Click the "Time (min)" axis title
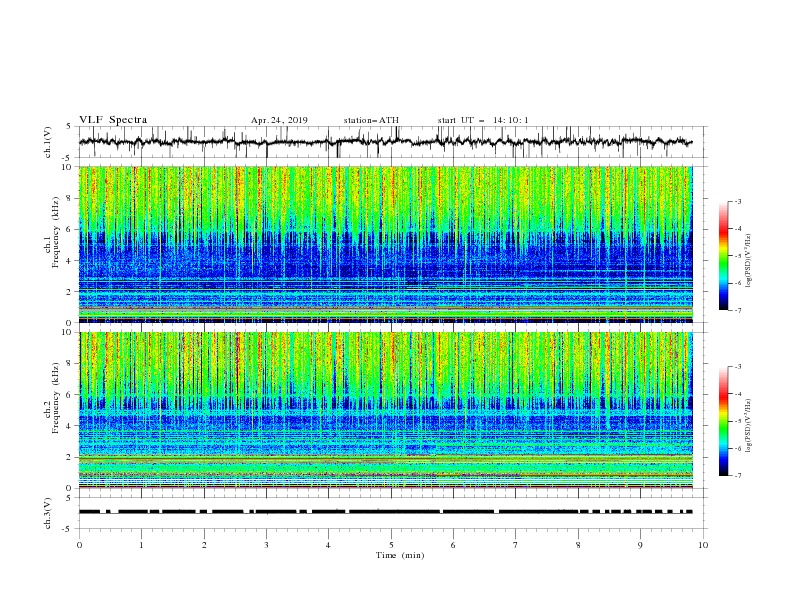792x612 pixels. click(400, 555)
